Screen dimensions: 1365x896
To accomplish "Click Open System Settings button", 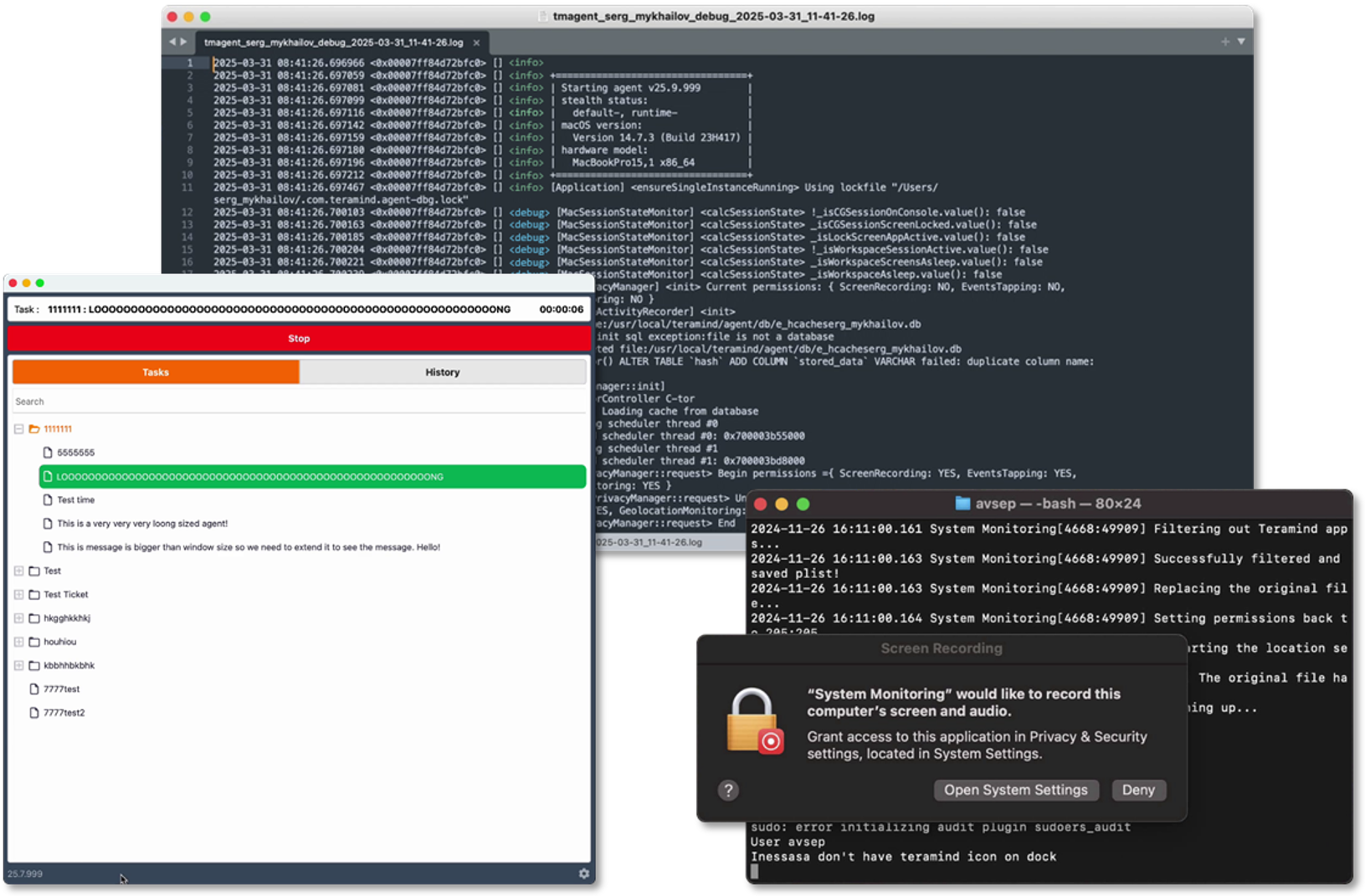I will pyautogui.click(x=1016, y=791).
